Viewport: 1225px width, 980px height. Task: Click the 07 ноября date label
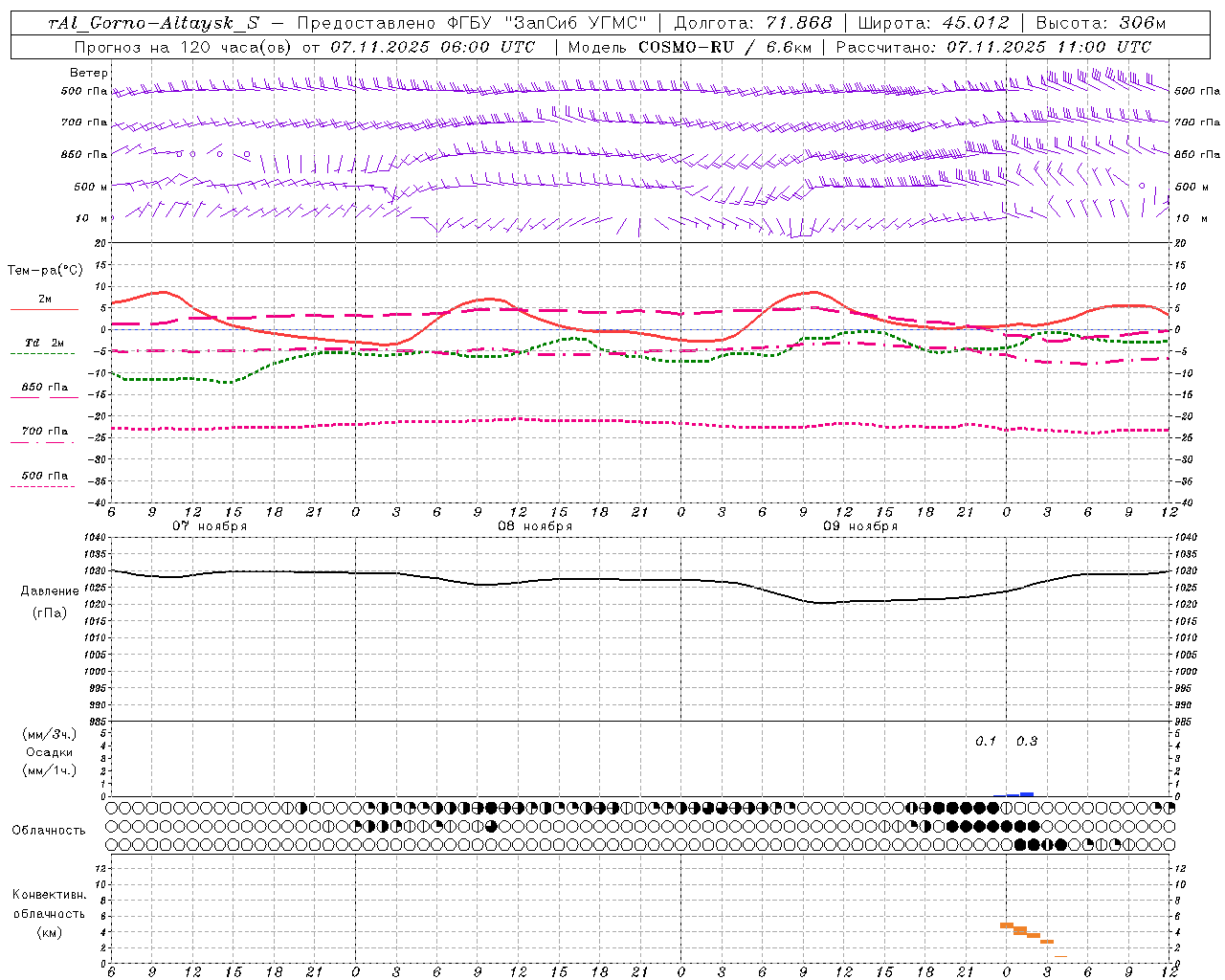[210, 526]
